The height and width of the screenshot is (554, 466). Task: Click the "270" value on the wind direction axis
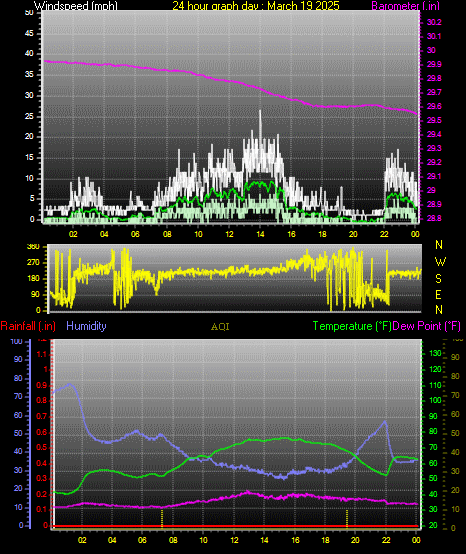(x=33, y=263)
